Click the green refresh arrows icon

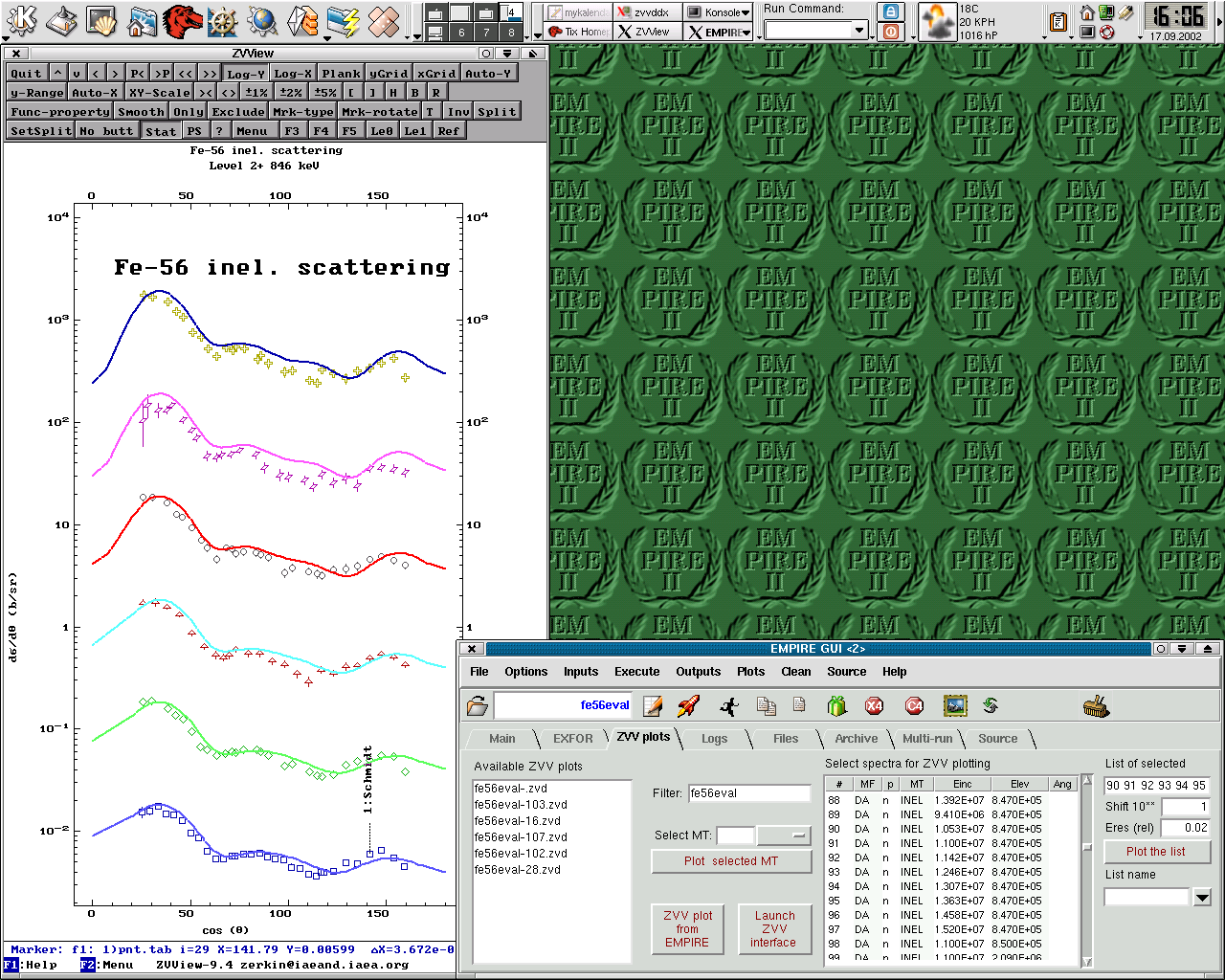[x=991, y=705]
